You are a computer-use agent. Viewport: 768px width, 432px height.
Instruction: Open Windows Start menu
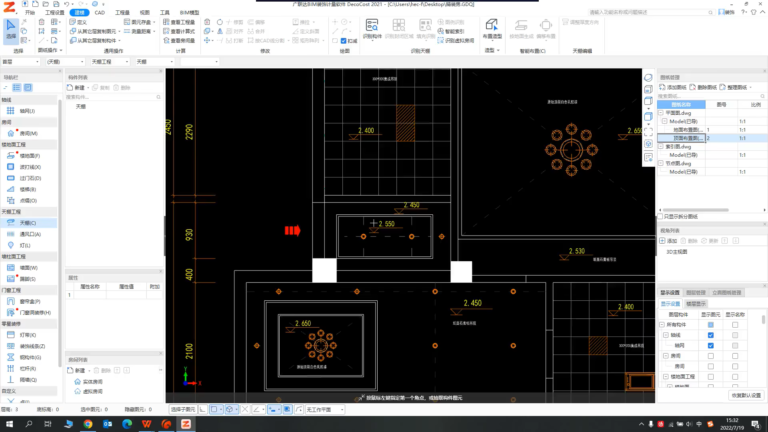coord(9,424)
